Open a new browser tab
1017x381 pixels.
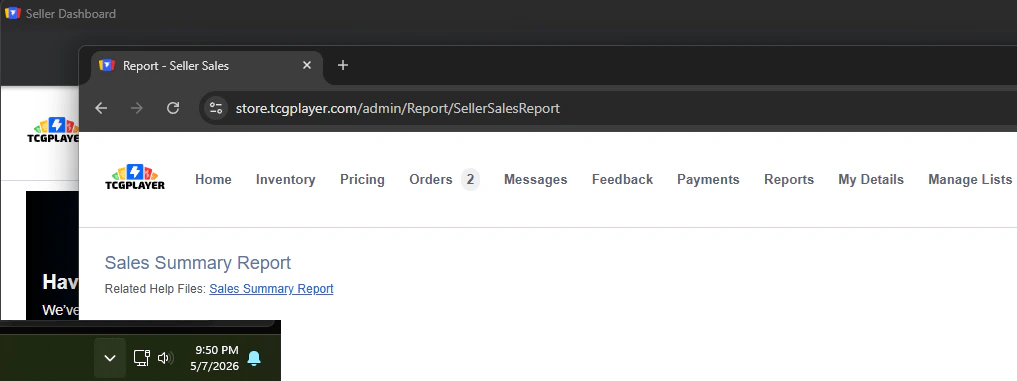[x=343, y=65]
